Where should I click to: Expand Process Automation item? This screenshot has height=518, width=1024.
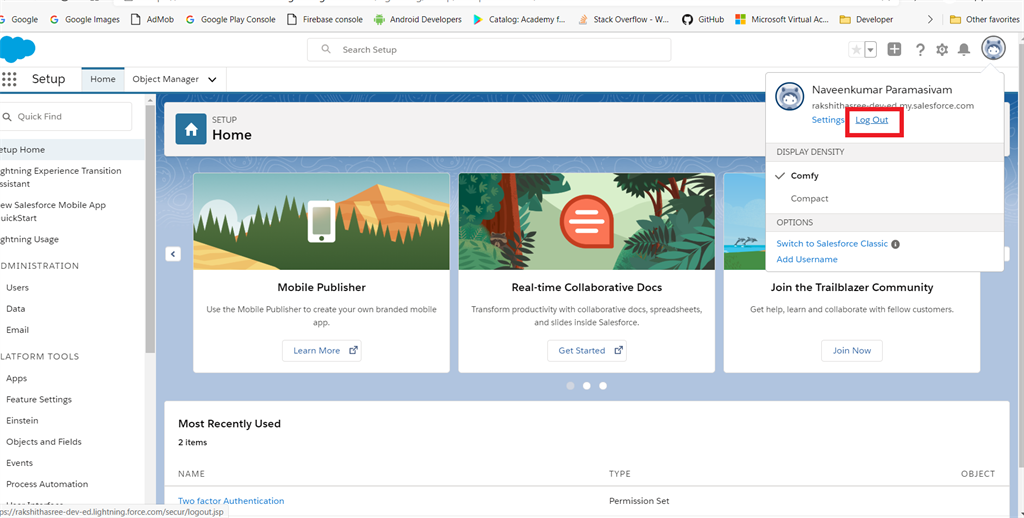tap(47, 484)
